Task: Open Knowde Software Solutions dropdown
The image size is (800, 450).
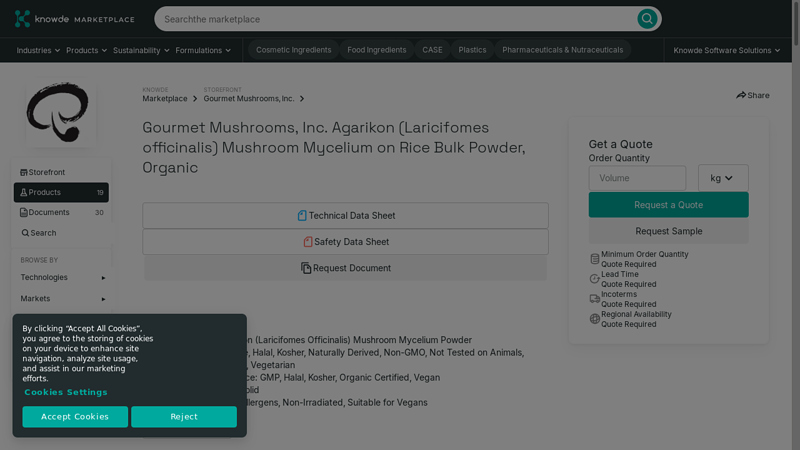Action: pyautogui.click(x=727, y=50)
